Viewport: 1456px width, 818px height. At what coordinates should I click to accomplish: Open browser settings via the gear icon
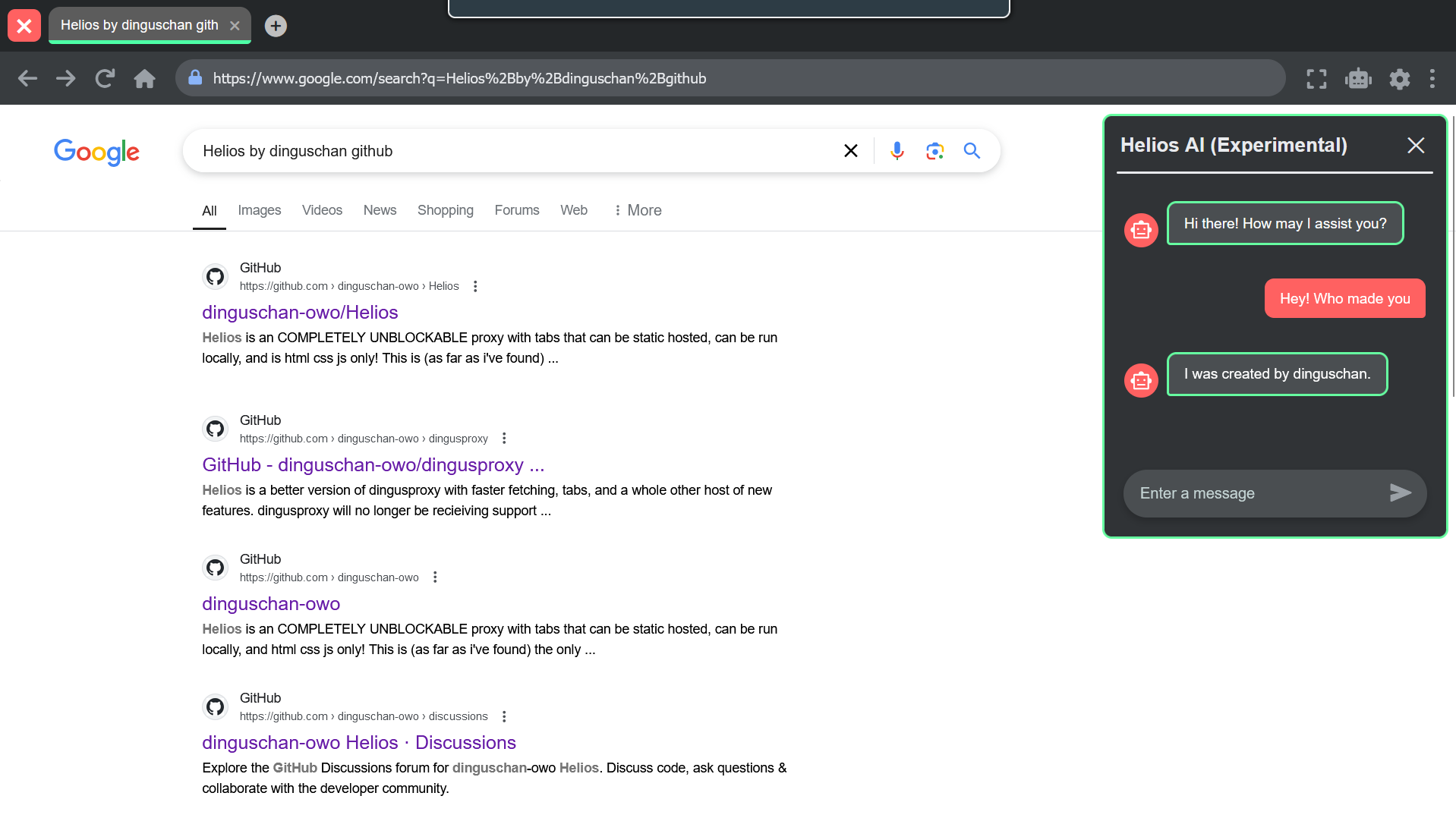(x=1399, y=78)
